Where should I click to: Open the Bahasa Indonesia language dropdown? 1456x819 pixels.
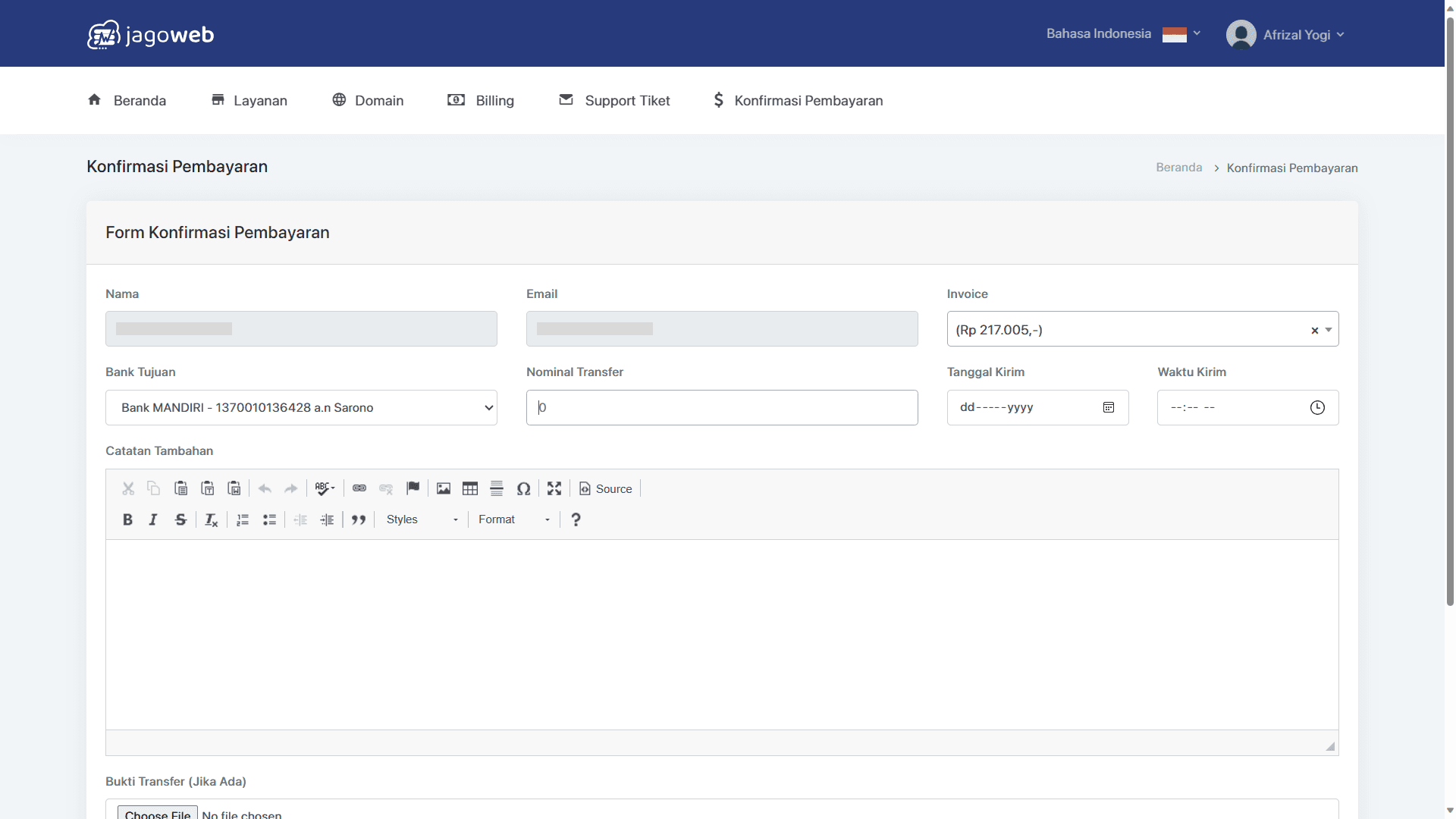point(1123,34)
